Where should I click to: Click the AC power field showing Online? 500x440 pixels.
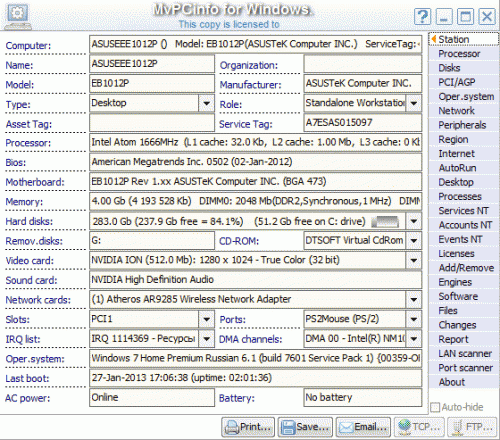tap(152, 398)
